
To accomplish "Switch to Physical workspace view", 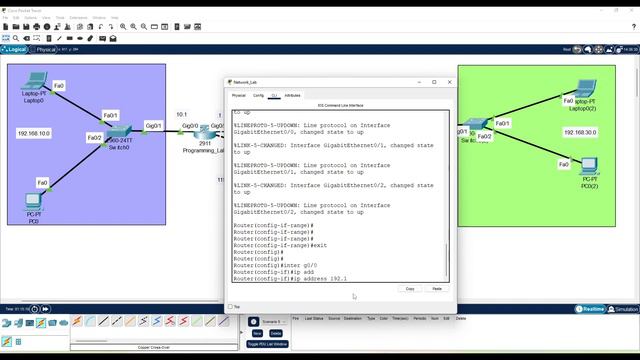I will tap(43, 49).
